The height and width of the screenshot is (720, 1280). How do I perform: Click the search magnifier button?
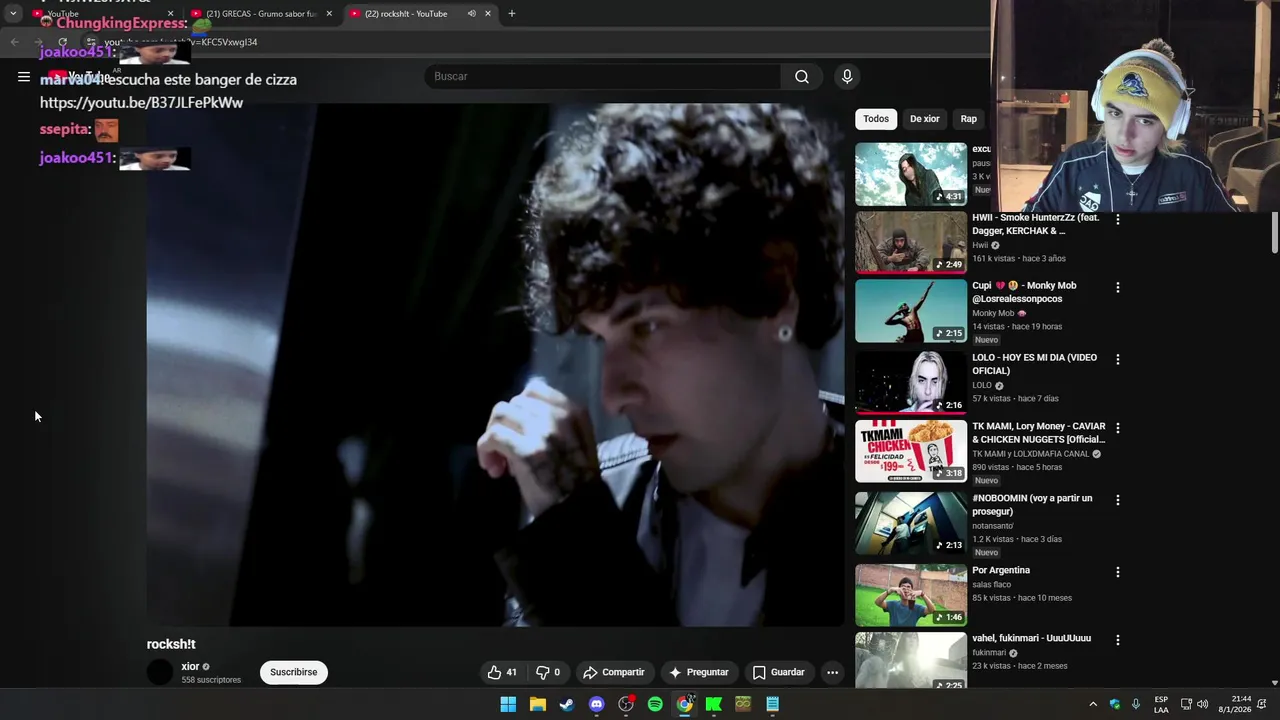(802, 77)
